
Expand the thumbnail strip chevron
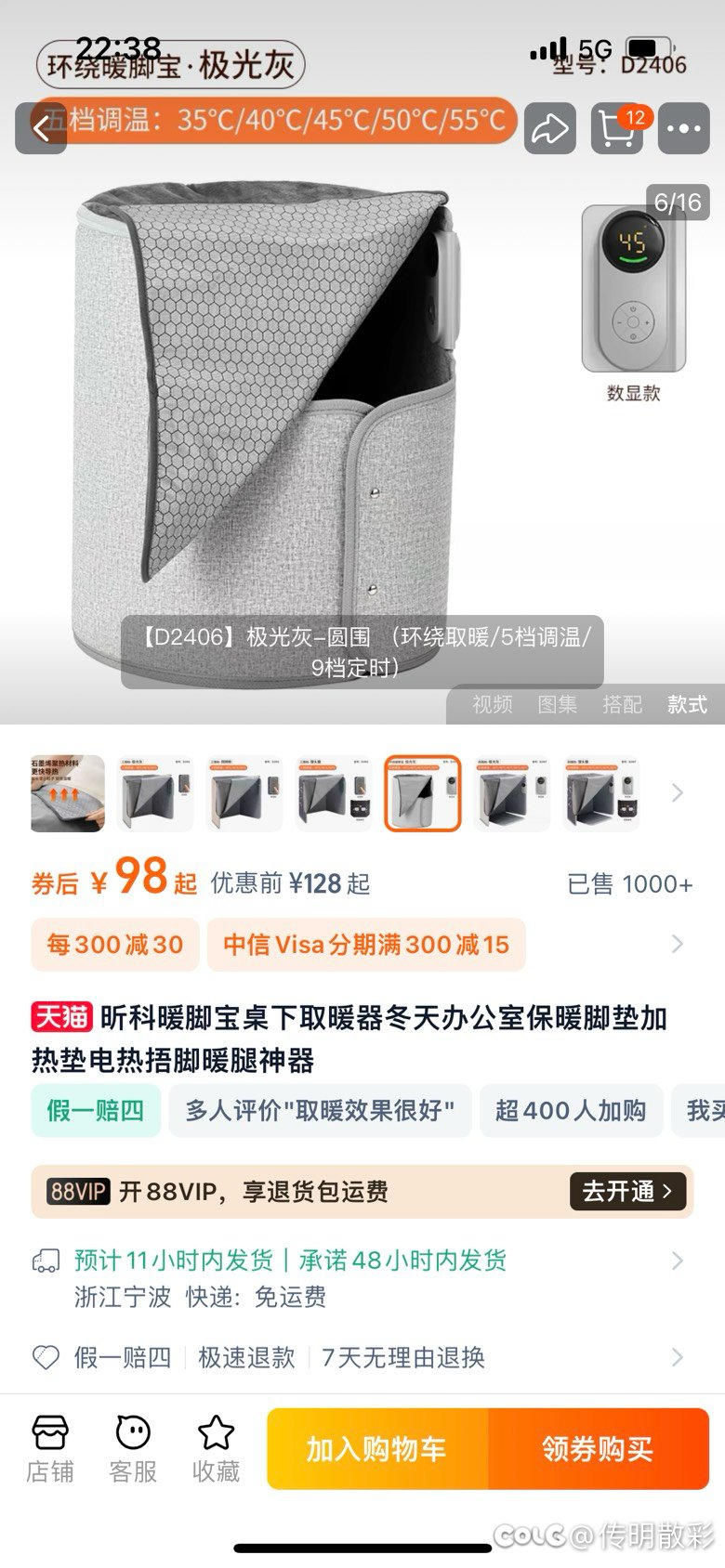pos(678,792)
